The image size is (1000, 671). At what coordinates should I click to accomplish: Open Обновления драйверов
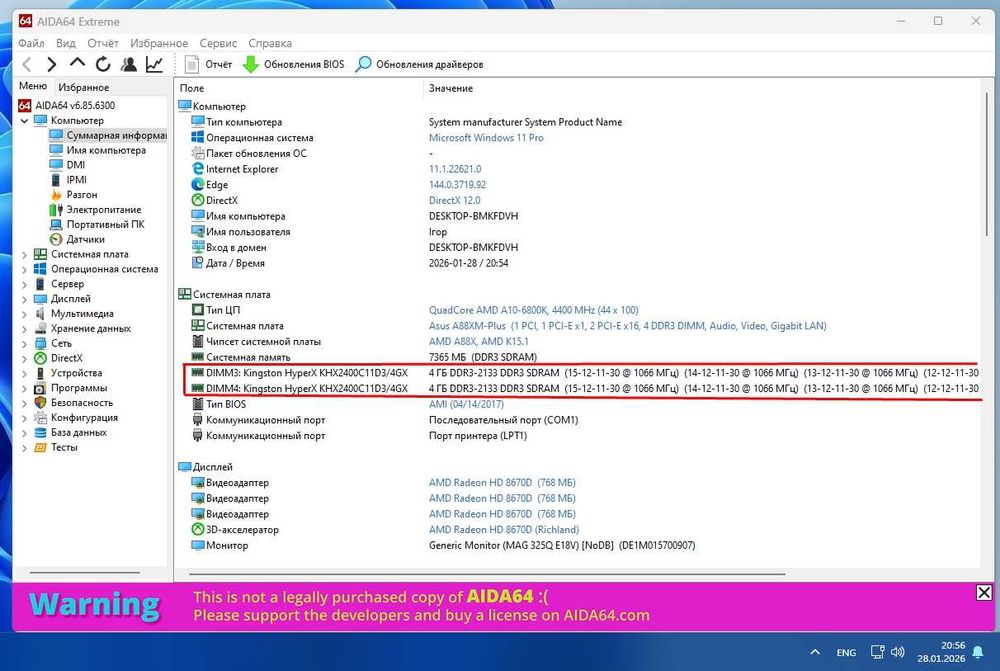(419, 64)
